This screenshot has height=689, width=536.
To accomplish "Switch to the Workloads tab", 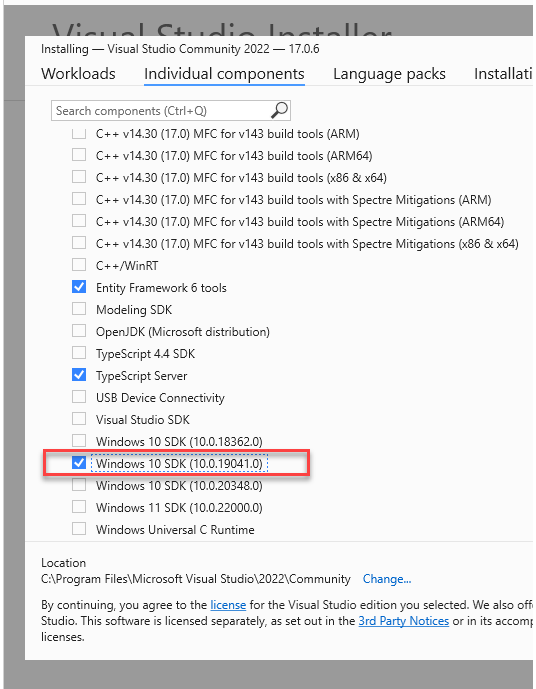I will click(78, 74).
